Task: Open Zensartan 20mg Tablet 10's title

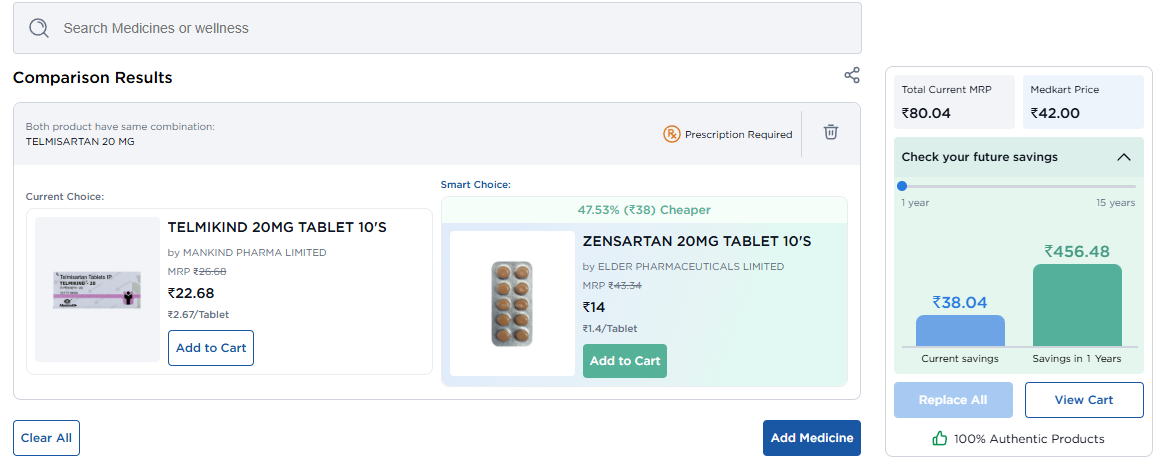Action: click(696, 241)
